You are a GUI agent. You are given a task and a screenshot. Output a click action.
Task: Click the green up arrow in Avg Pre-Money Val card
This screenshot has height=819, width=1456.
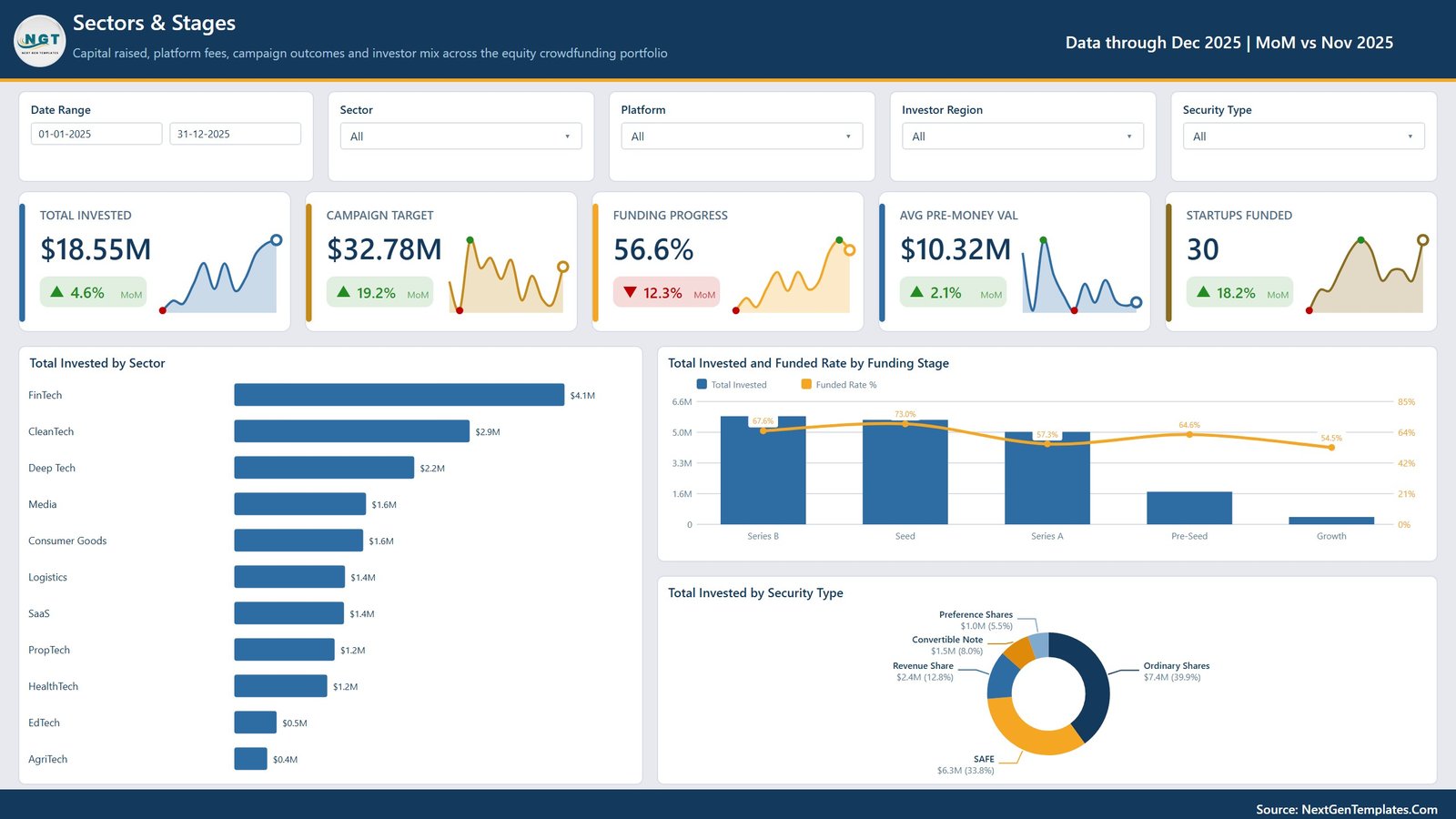(x=916, y=292)
